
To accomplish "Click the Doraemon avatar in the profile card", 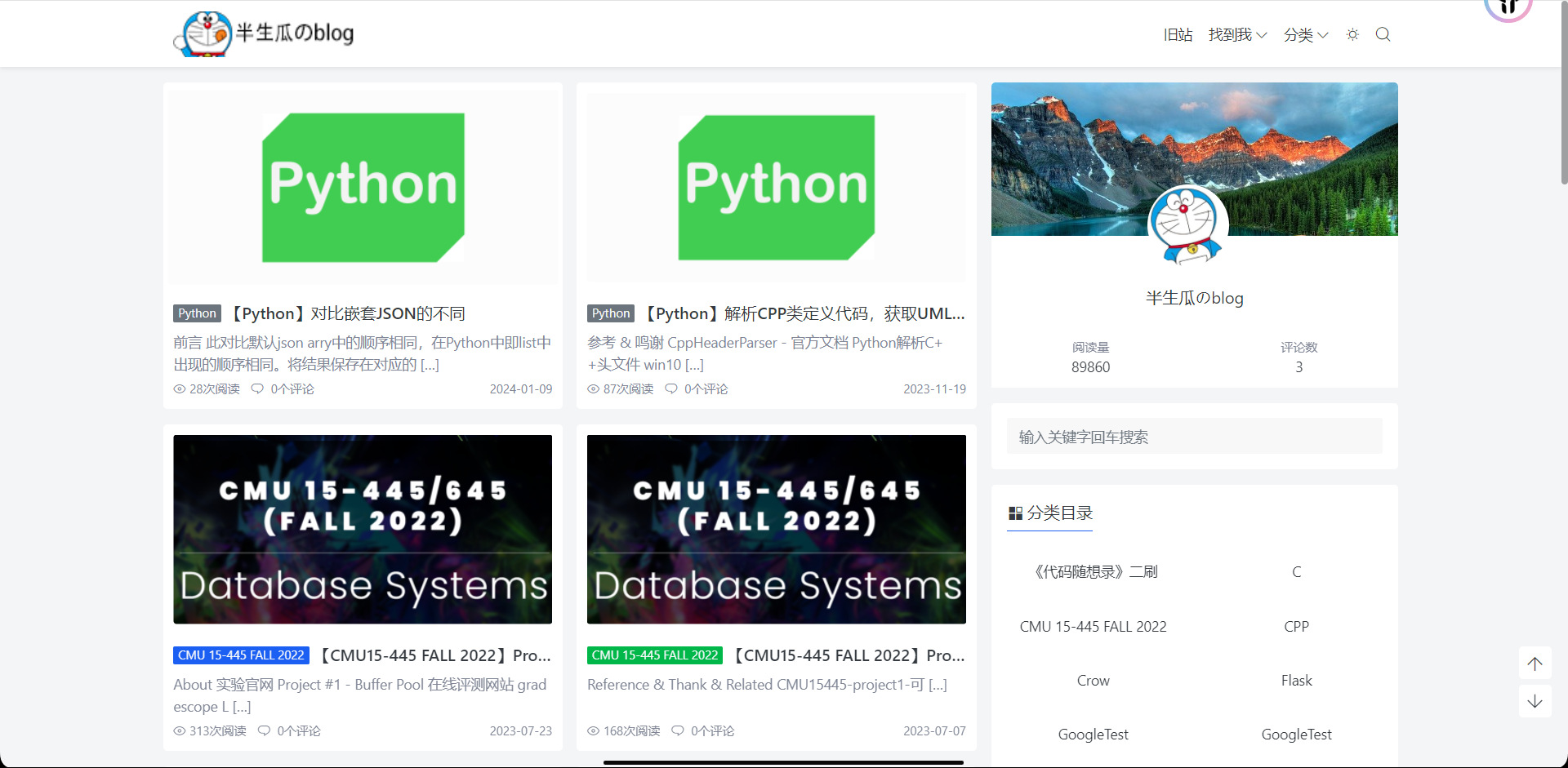I will click(x=1188, y=226).
